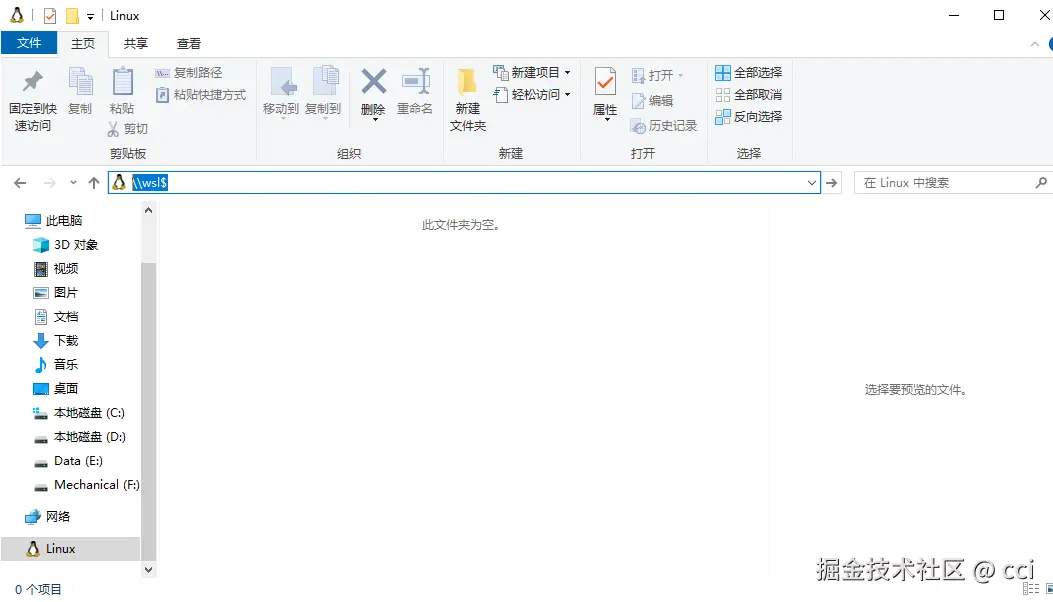
Task: Open the address bar history dropdown
Action: click(811, 182)
